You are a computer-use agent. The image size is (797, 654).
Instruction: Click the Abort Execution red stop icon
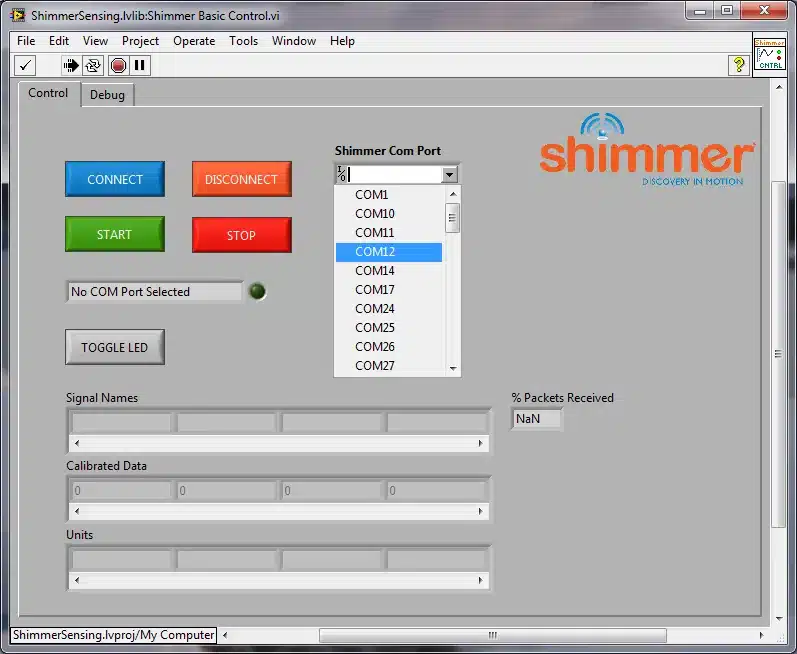click(x=118, y=65)
